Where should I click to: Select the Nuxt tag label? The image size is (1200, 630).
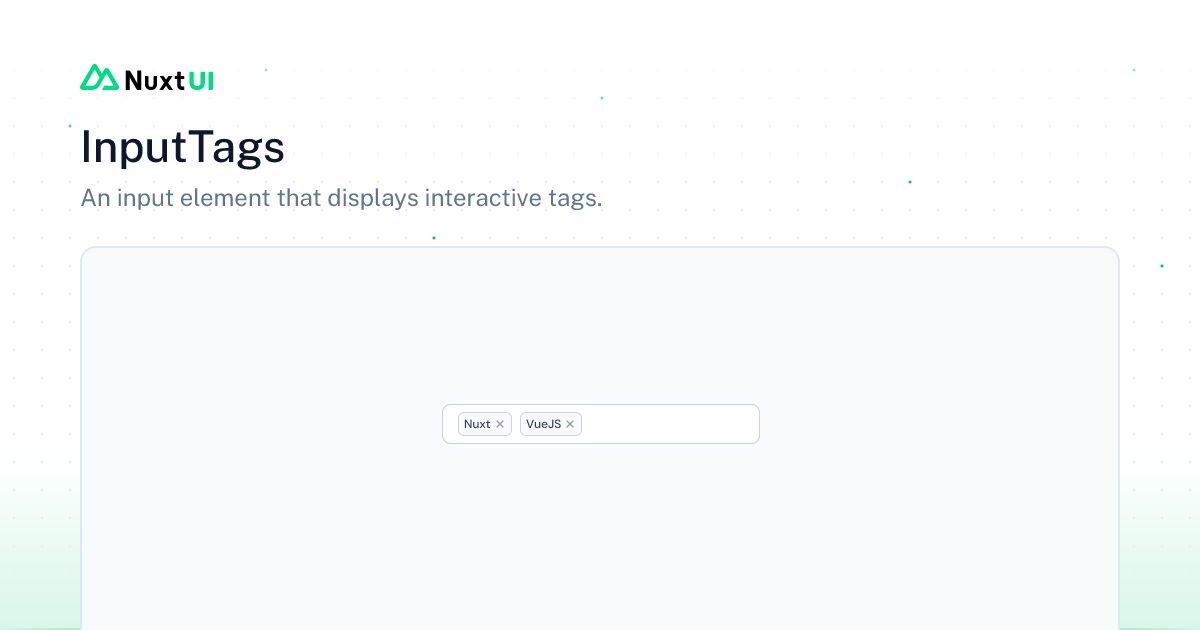click(477, 424)
